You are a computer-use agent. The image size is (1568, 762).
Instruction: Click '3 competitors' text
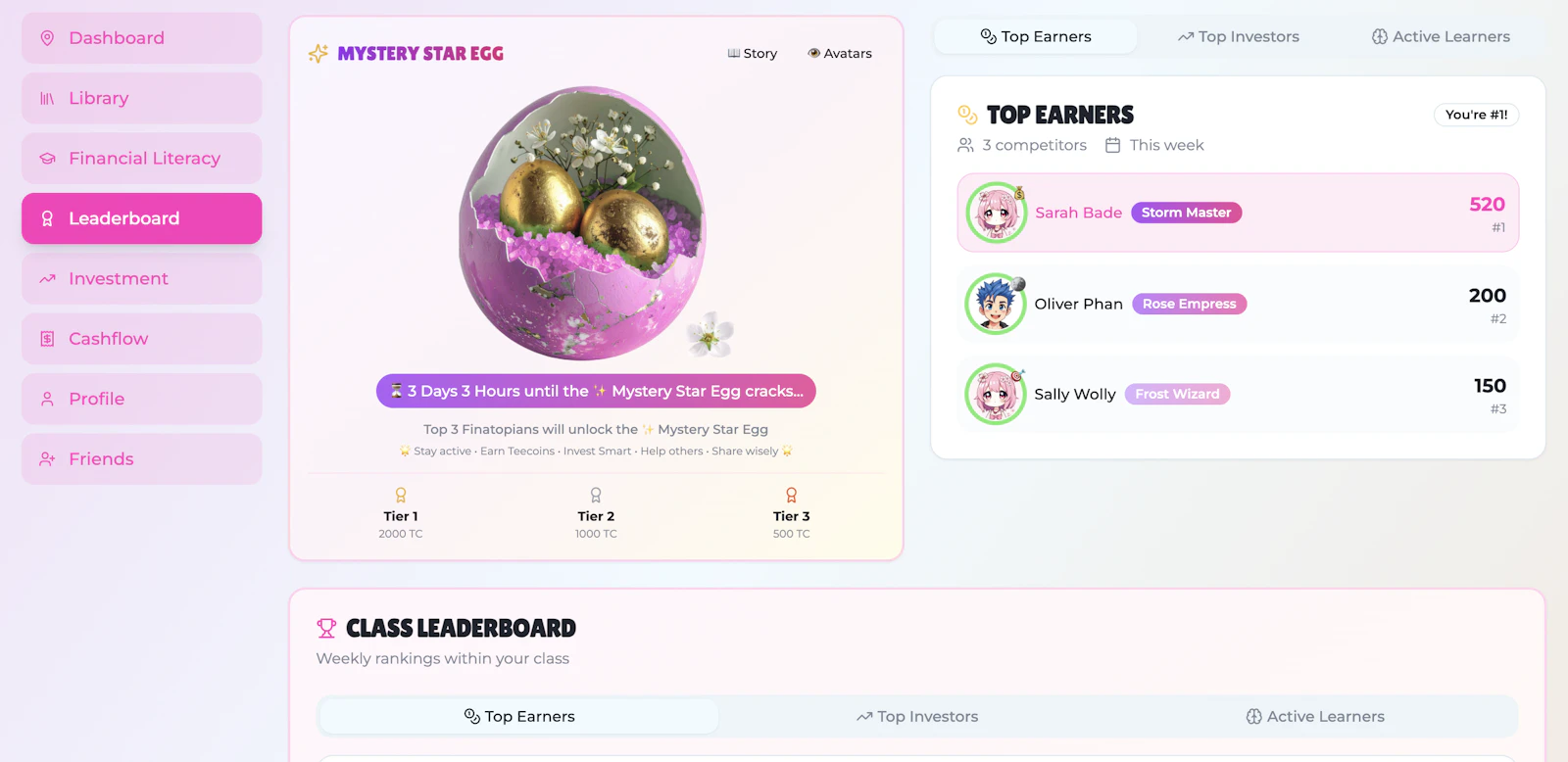[x=1035, y=145]
